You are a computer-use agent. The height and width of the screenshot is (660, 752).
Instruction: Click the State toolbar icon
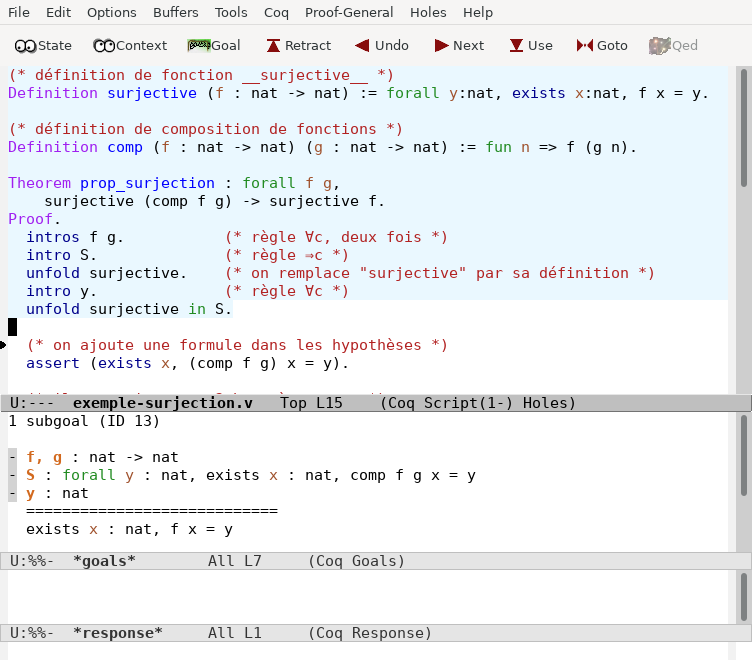(x=43, y=45)
